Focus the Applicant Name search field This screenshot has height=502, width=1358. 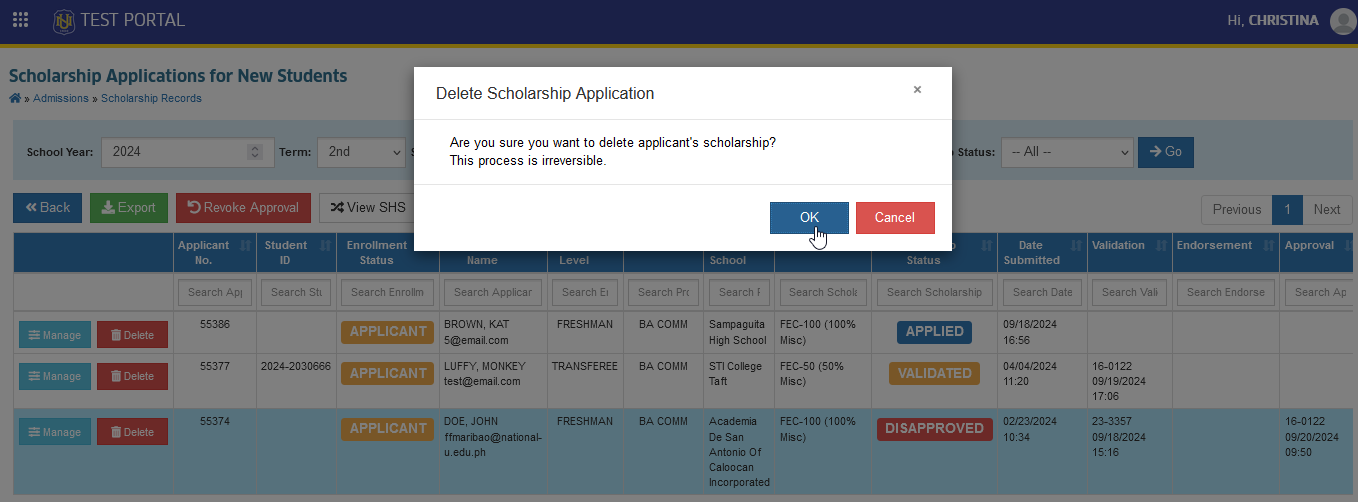(x=493, y=292)
